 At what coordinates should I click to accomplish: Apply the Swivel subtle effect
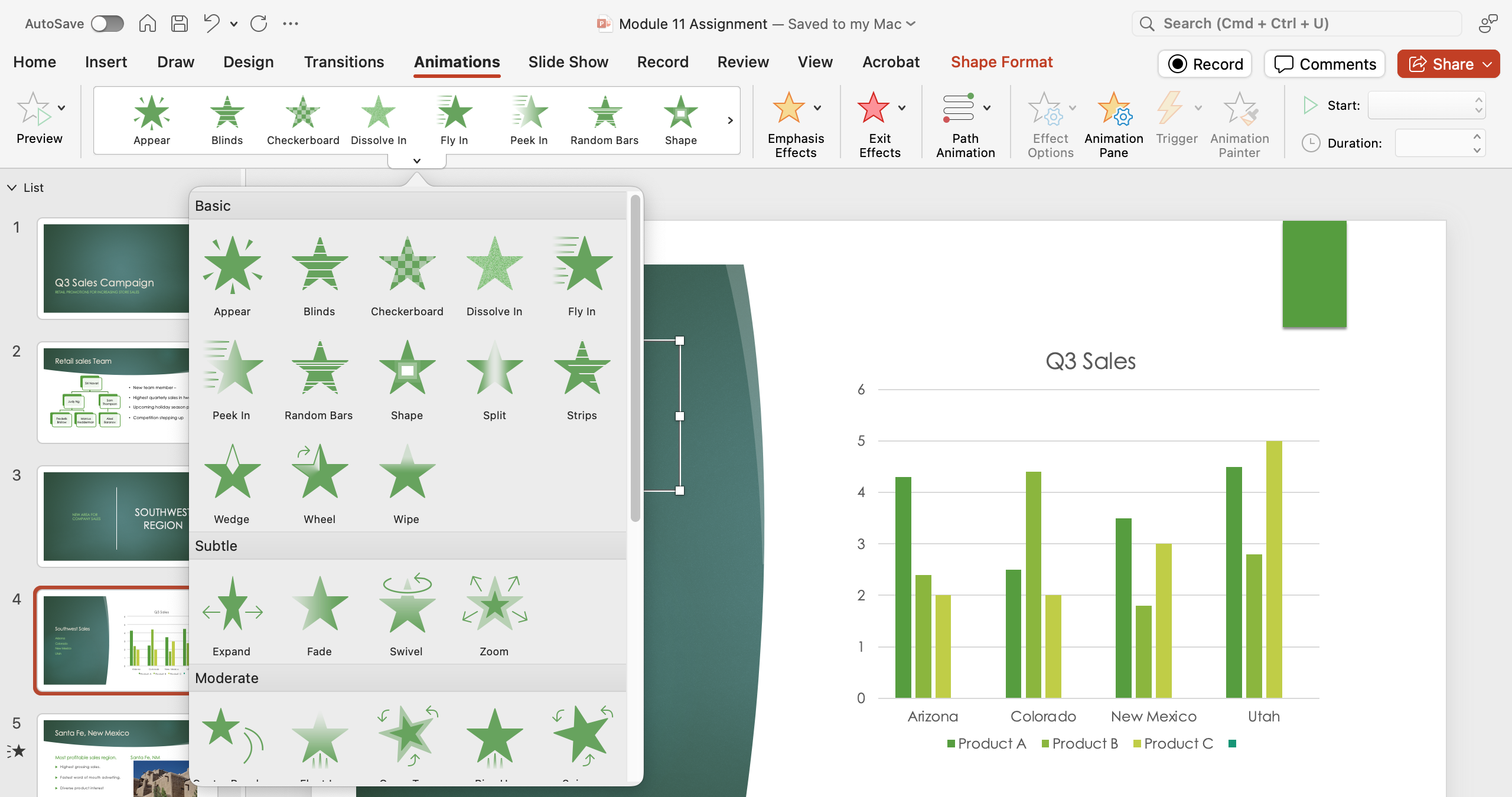tap(407, 616)
